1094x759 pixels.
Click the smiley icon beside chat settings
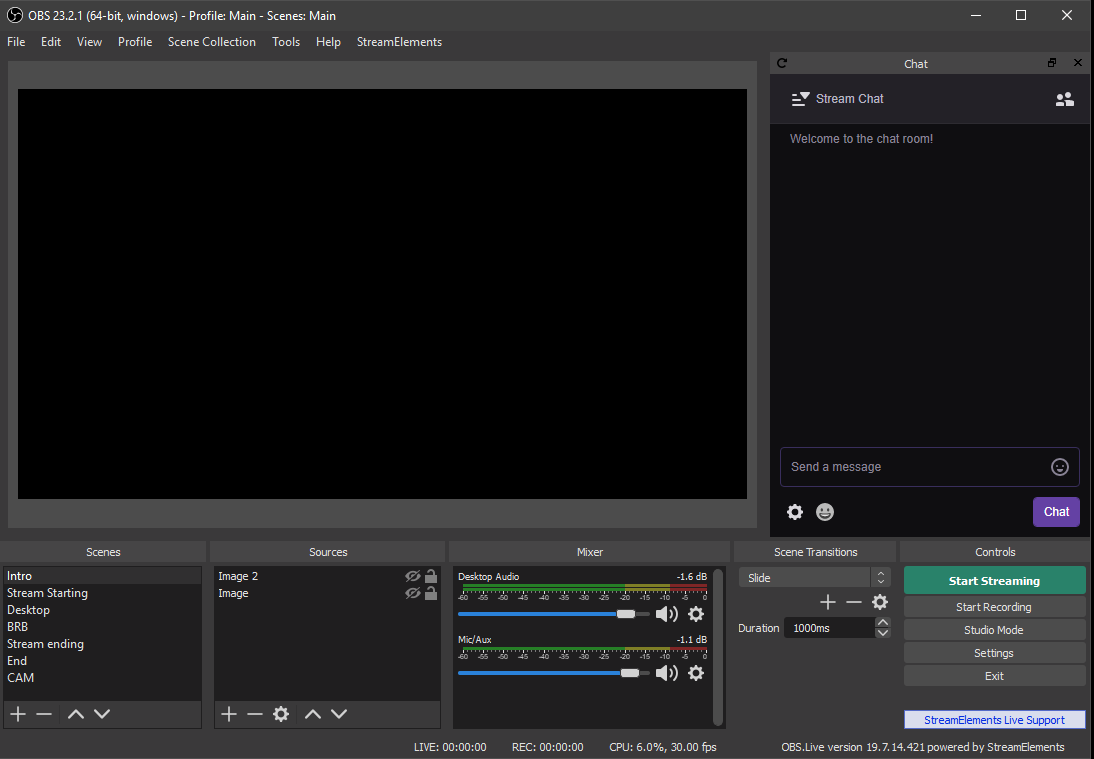coord(825,512)
